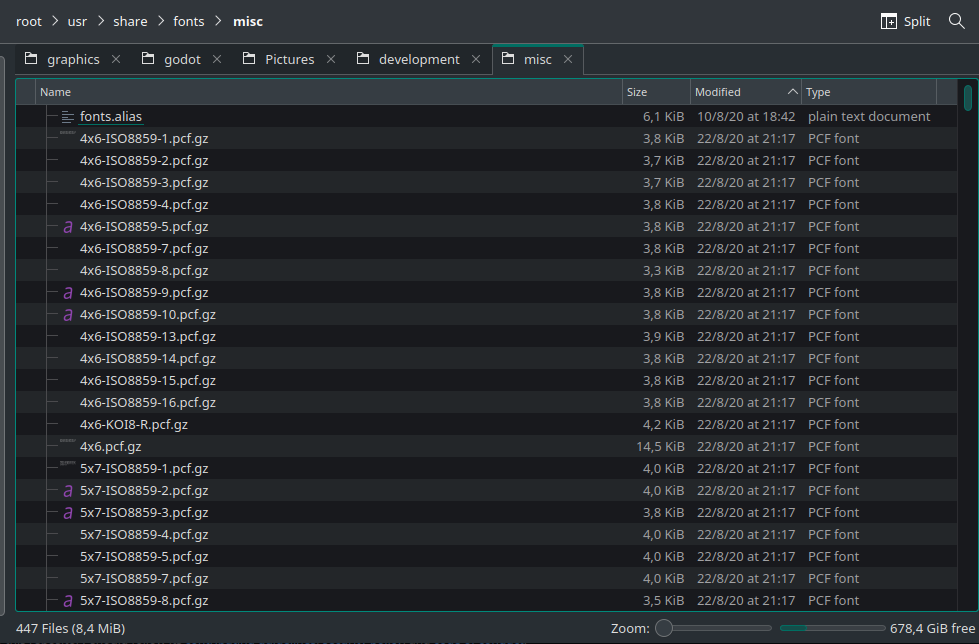The height and width of the screenshot is (644, 979).
Task: Click the font icon of 4x6-ISO8859-5.pcf.gz
Action: [x=67, y=227]
